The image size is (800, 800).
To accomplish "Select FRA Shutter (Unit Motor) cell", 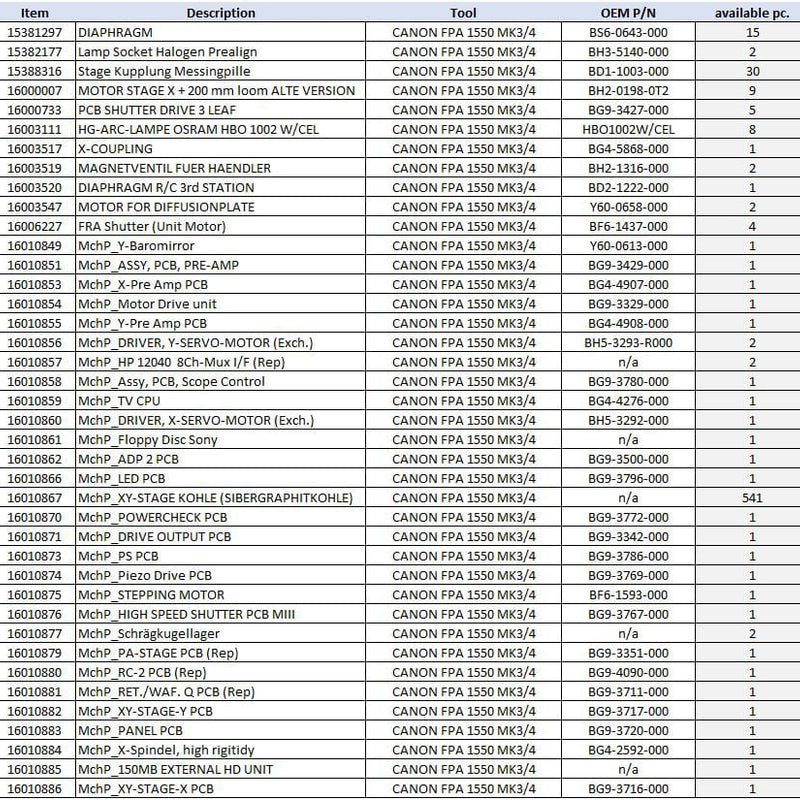I will [220, 226].
